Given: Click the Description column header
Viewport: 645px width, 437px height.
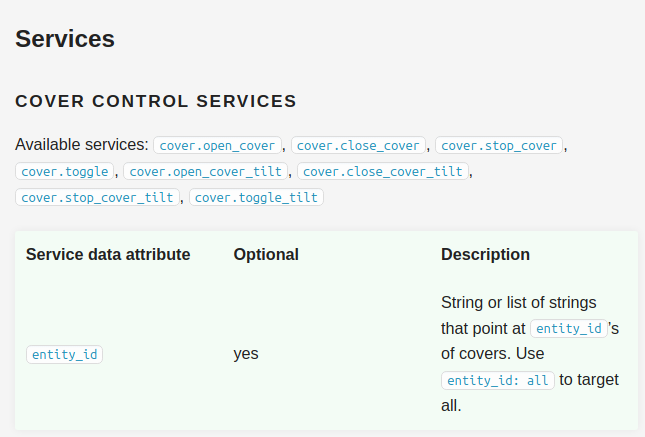Looking at the screenshot, I should (x=485, y=255).
